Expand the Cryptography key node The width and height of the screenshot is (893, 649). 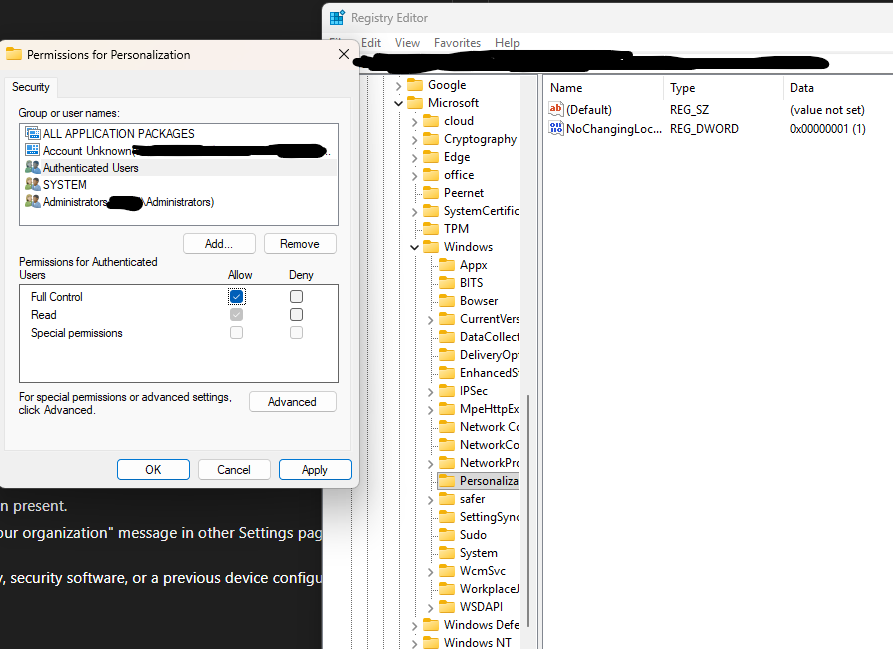click(414, 140)
